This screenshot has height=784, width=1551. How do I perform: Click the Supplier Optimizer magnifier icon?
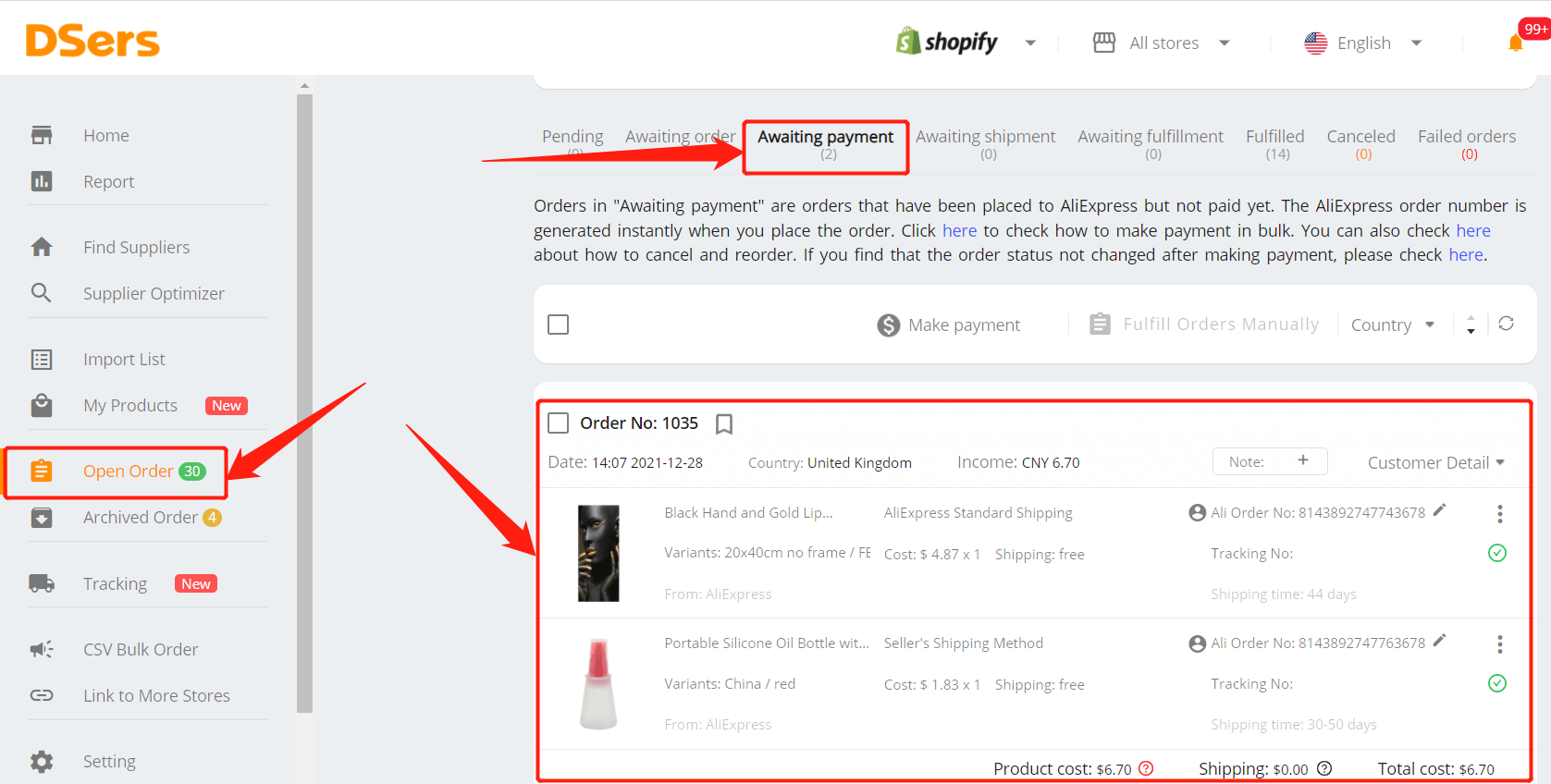click(x=42, y=293)
